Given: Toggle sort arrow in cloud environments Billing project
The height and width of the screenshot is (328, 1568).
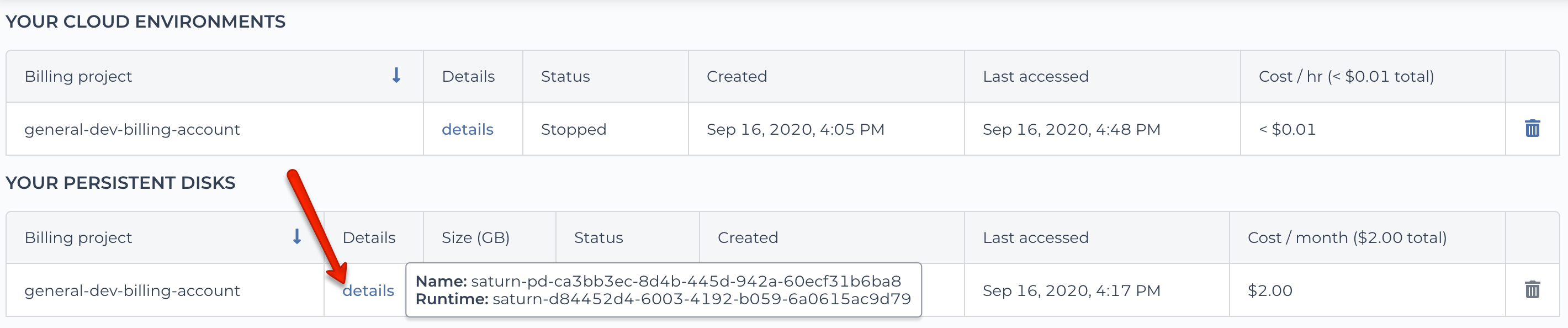Looking at the screenshot, I should (396, 76).
